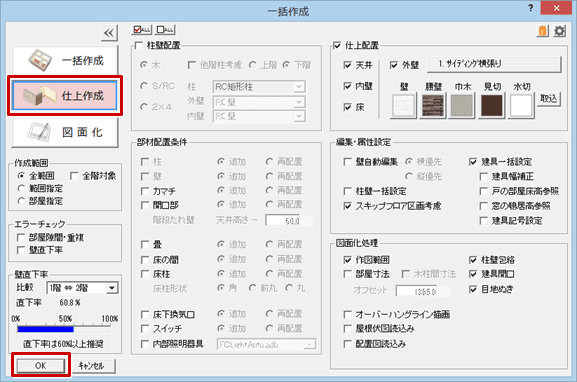Select the 一括作成 mode button
Viewport: 577px width, 382px height.
pos(65,60)
